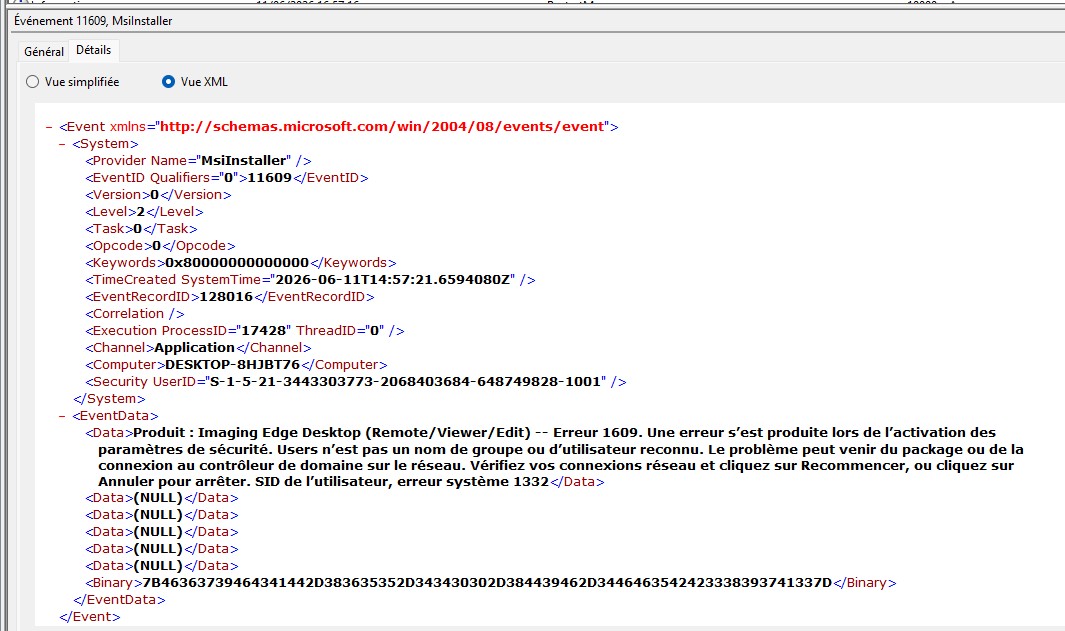Image resolution: width=1065 pixels, height=631 pixels.
Task: Click the TimeCreated SystemTime value
Action: coord(393,280)
